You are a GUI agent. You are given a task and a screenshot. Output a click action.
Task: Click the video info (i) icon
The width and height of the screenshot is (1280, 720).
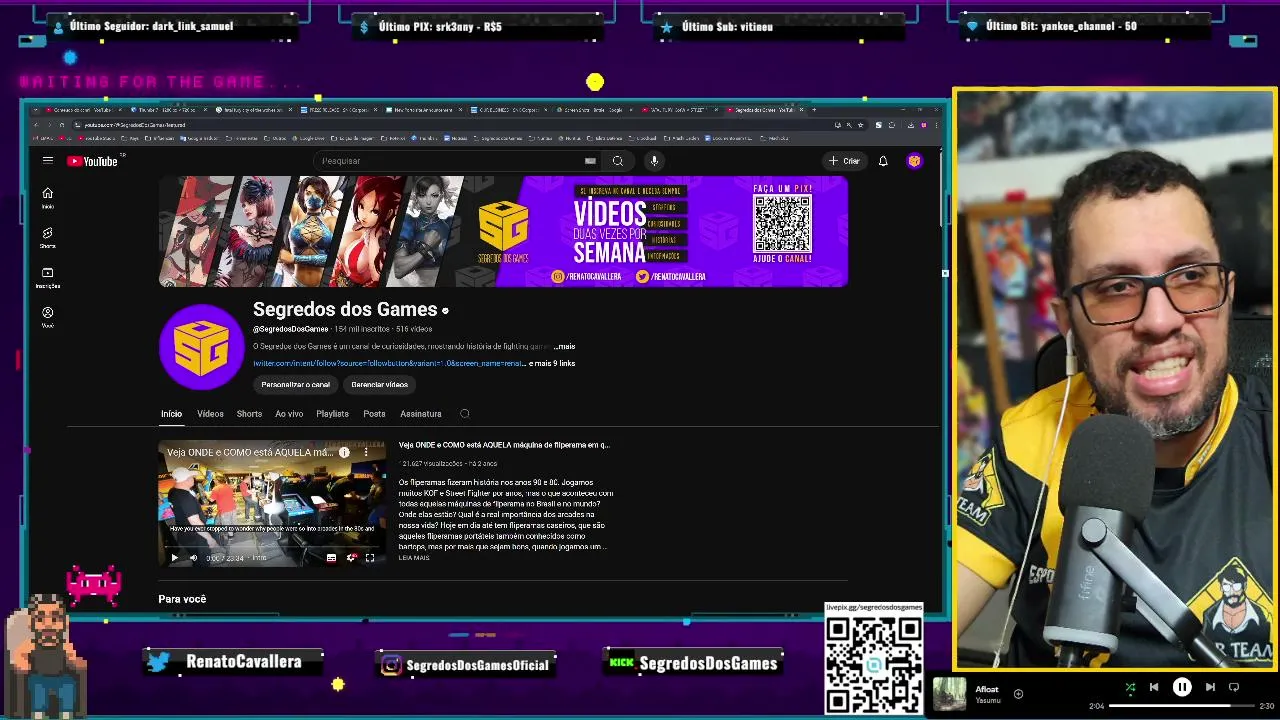pyautogui.click(x=344, y=453)
